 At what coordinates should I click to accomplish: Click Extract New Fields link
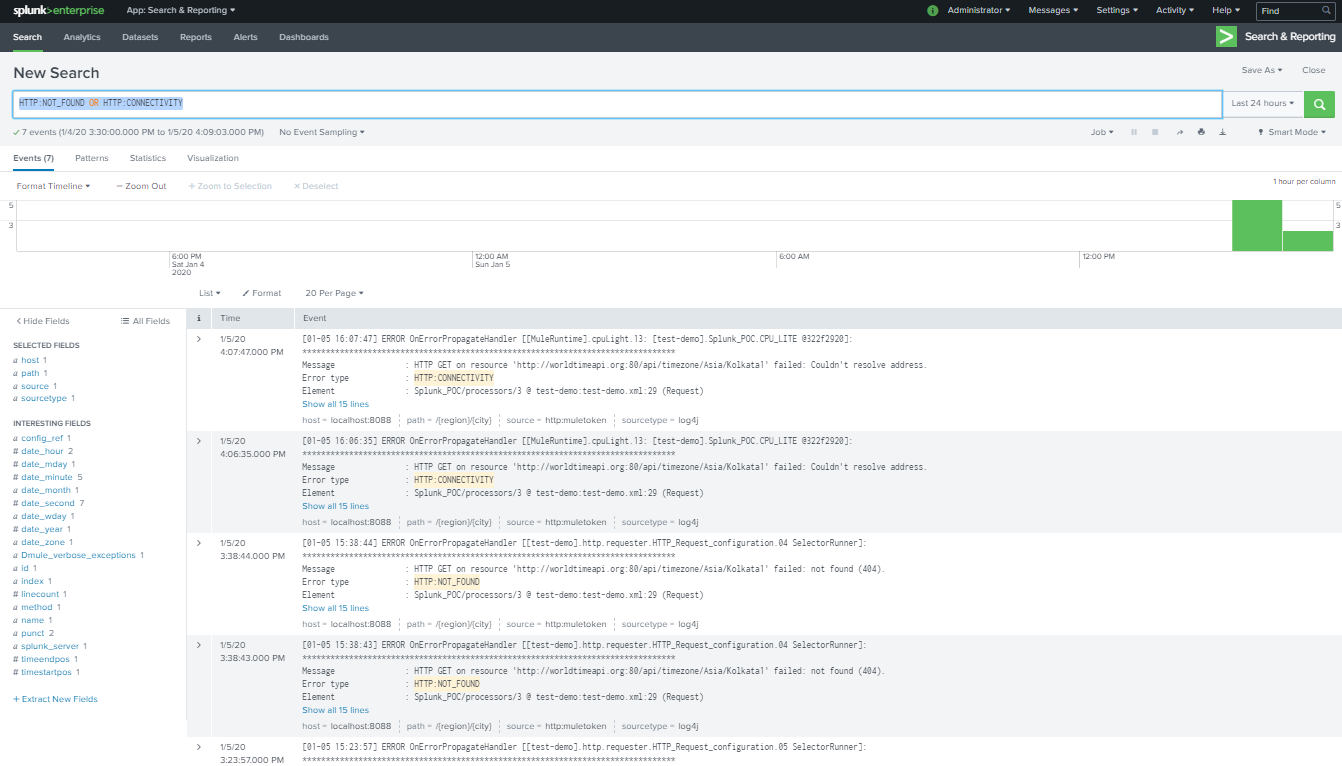click(56, 699)
